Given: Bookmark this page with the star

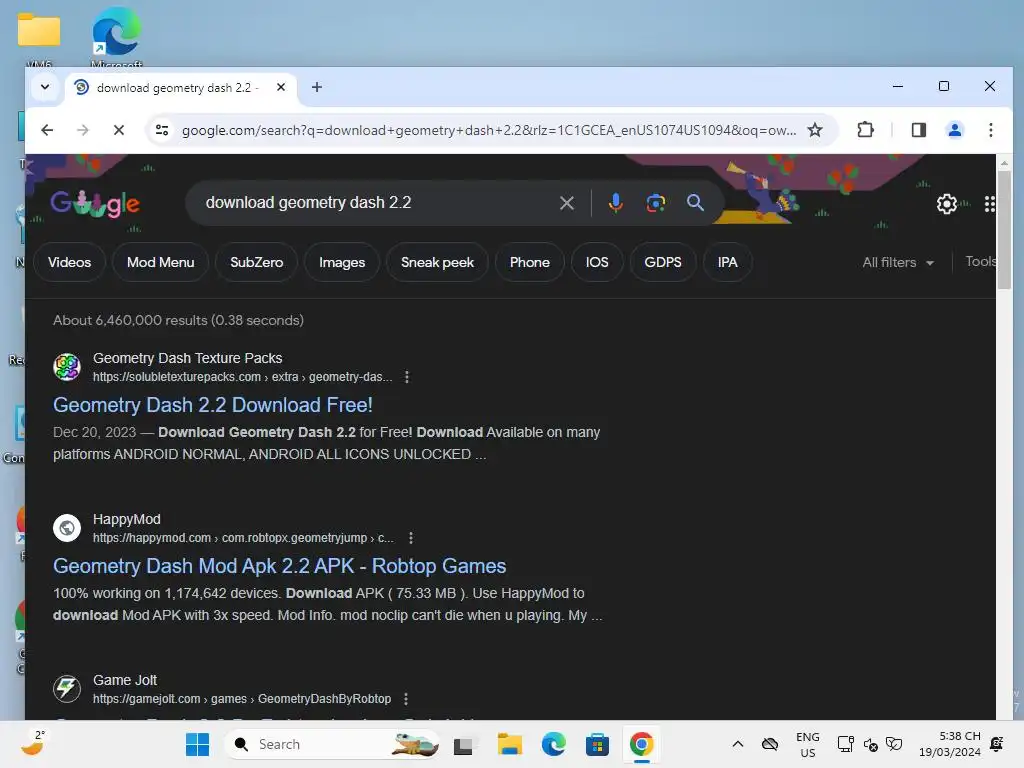Looking at the screenshot, I should coord(815,130).
